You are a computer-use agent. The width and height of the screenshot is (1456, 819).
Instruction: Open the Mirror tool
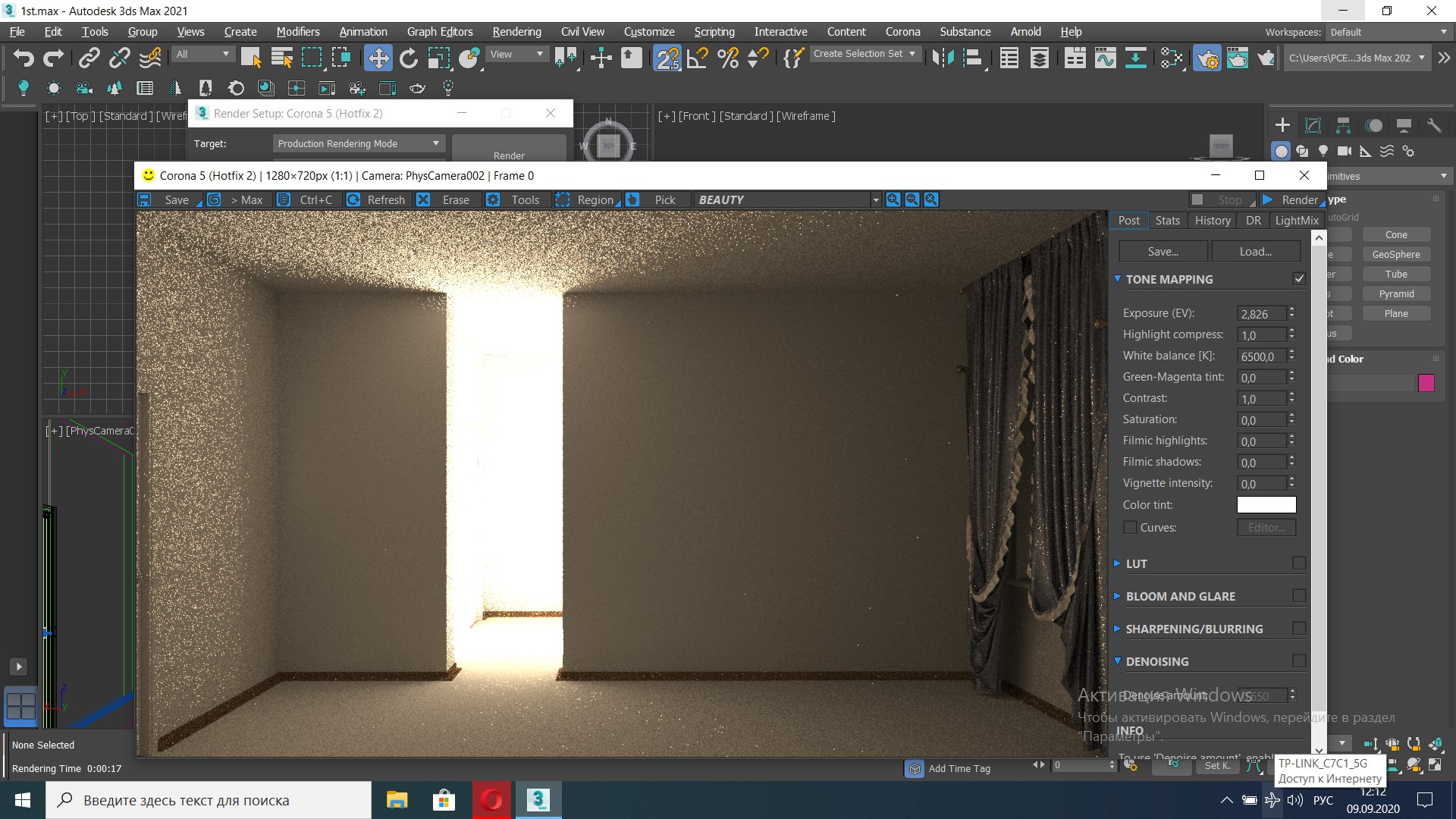(x=943, y=58)
